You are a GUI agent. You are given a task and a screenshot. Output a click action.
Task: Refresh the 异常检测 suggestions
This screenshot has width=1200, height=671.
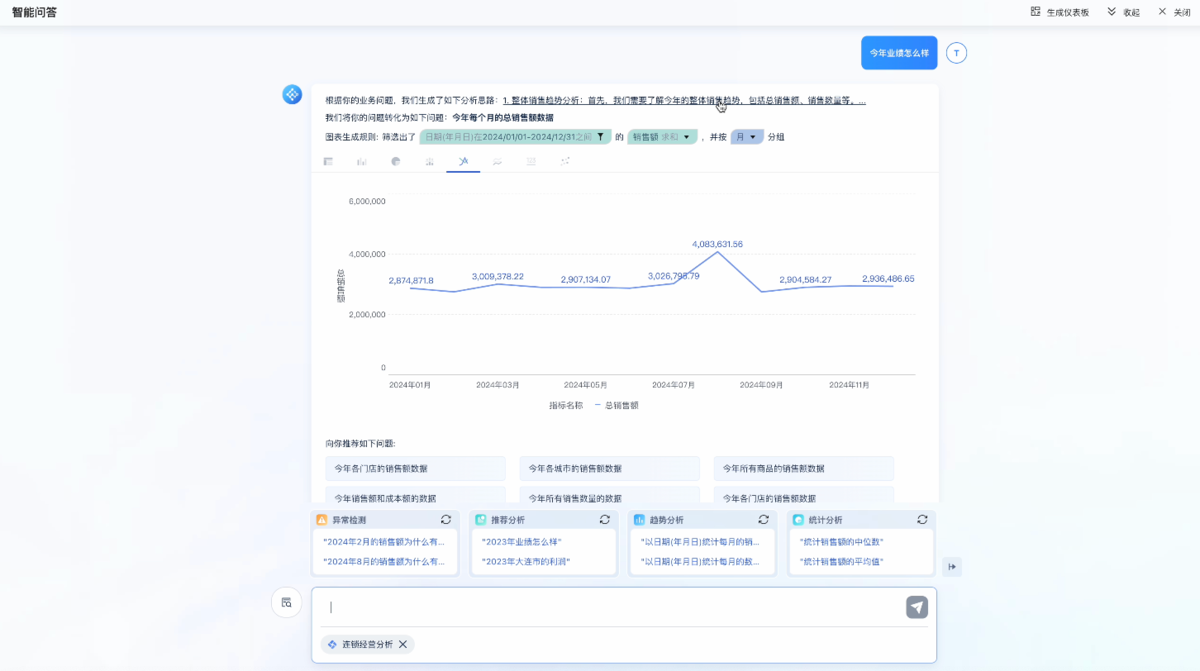click(x=446, y=520)
